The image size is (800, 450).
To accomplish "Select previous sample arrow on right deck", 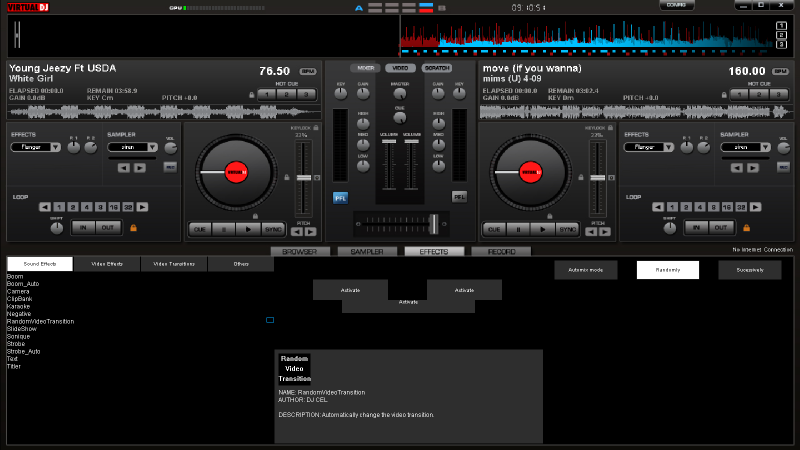I will (x=737, y=167).
